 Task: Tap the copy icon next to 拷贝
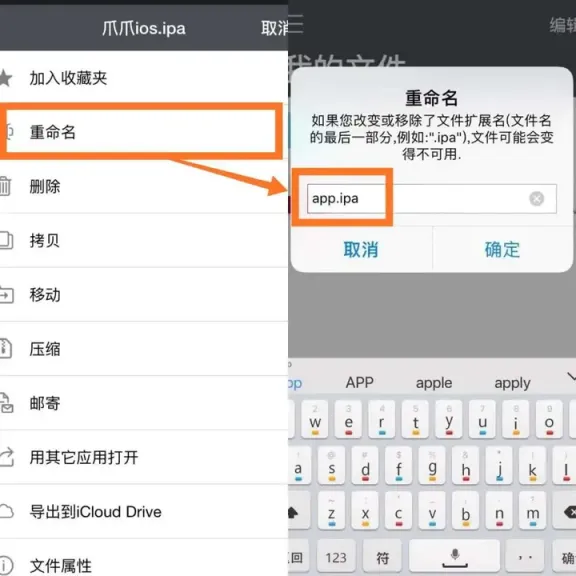click(x=6, y=240)
